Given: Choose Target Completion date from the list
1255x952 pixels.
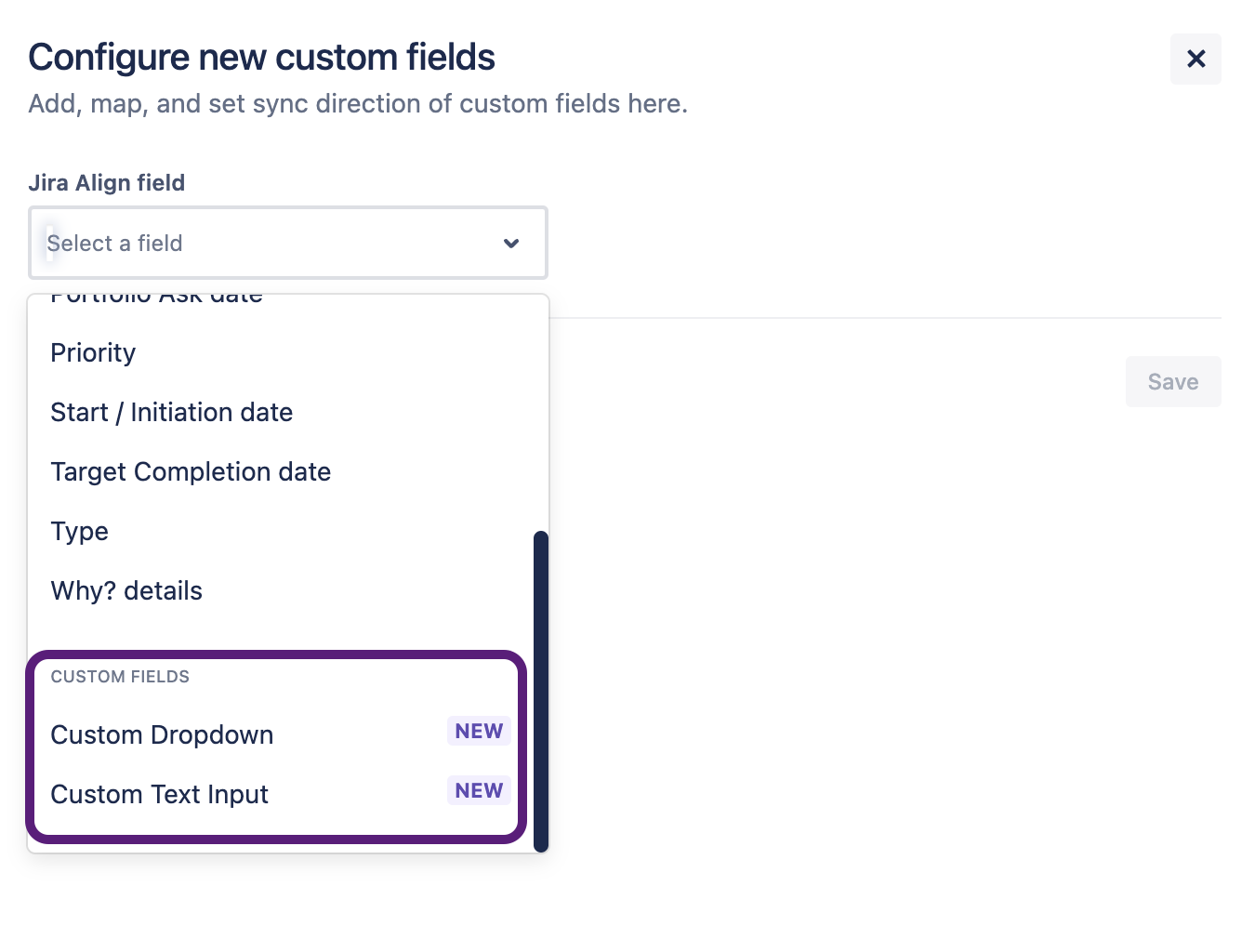Looking at the screenshot, I should coord(191,471).
